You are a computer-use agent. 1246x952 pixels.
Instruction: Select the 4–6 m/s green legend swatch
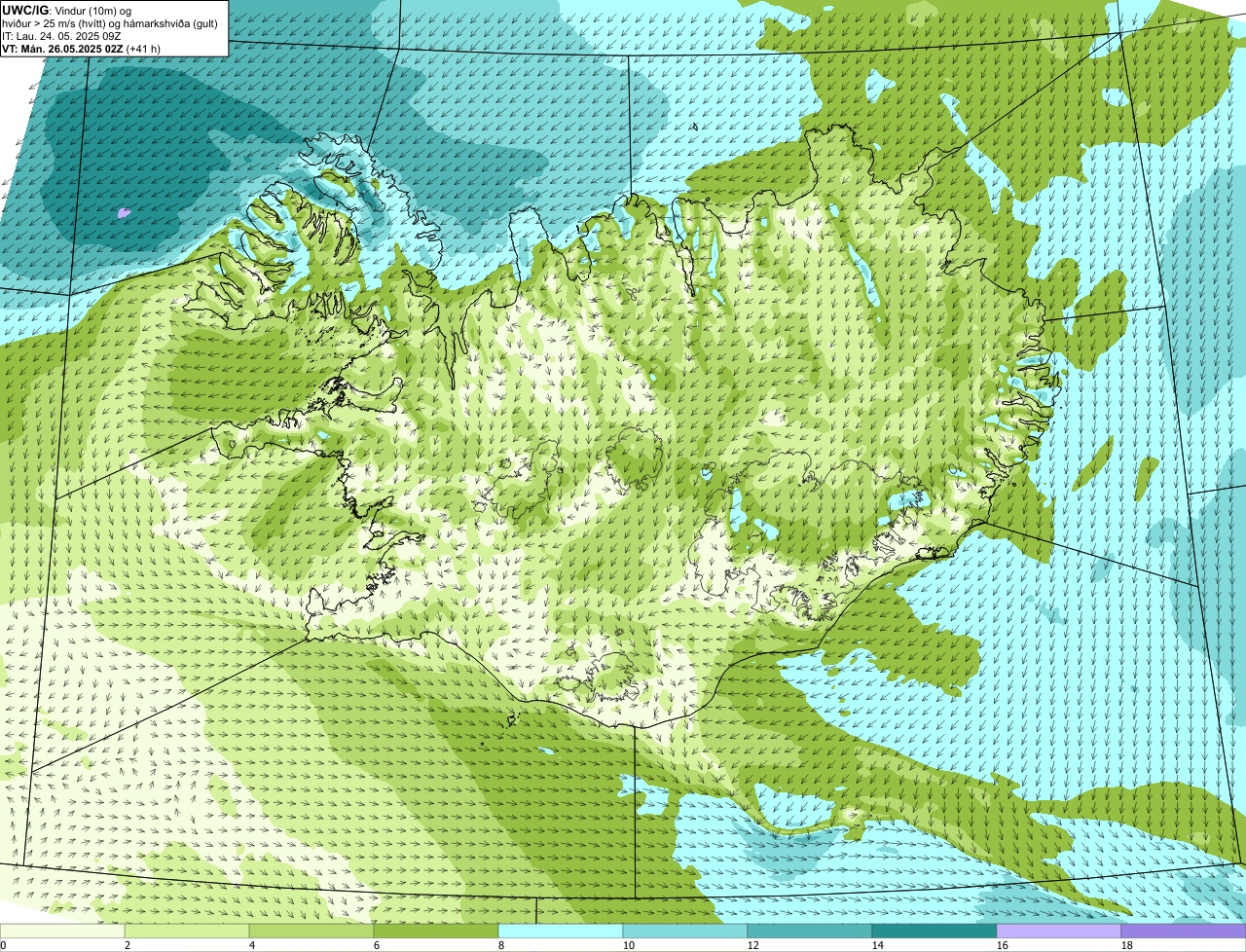(x=311, y=931)
